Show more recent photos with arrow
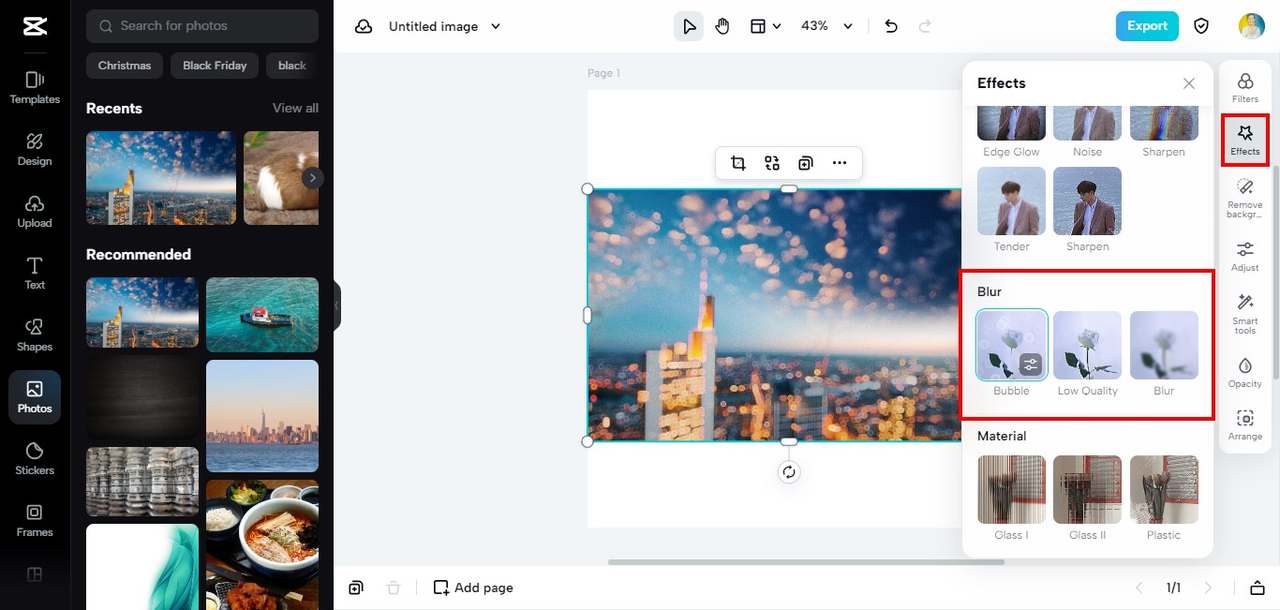The width and height of the screenshot is (1280, 610). [313, 178]
